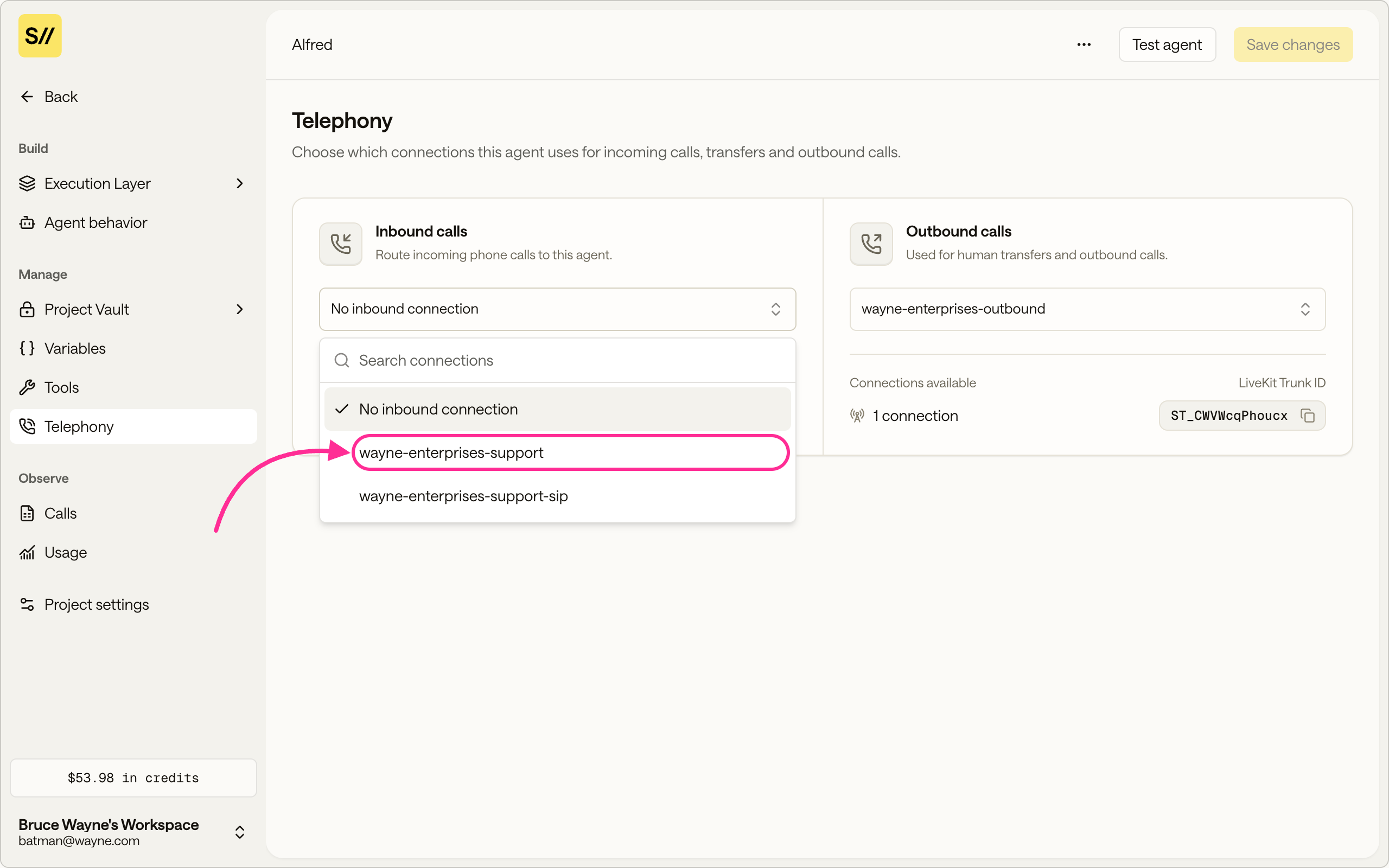The image size is (1389, 868).
Task: Open Agent behavior page
Action: click(133, 222)
